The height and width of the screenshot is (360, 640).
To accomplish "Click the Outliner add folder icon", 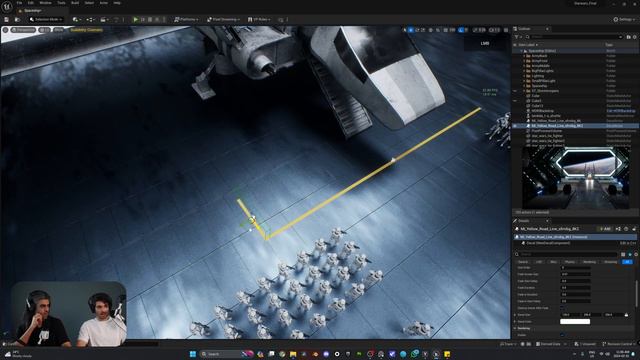I will point(629,37).
